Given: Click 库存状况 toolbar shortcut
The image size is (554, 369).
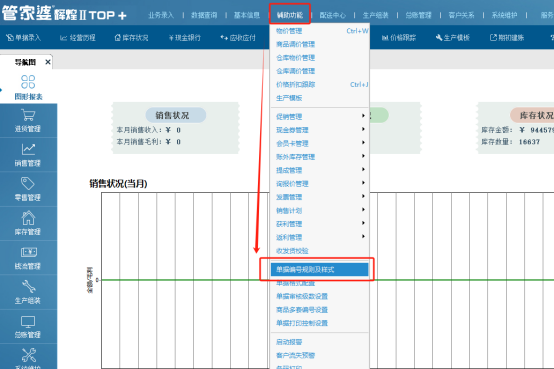Looking at the screenshot, I should (x=131, y=37).
